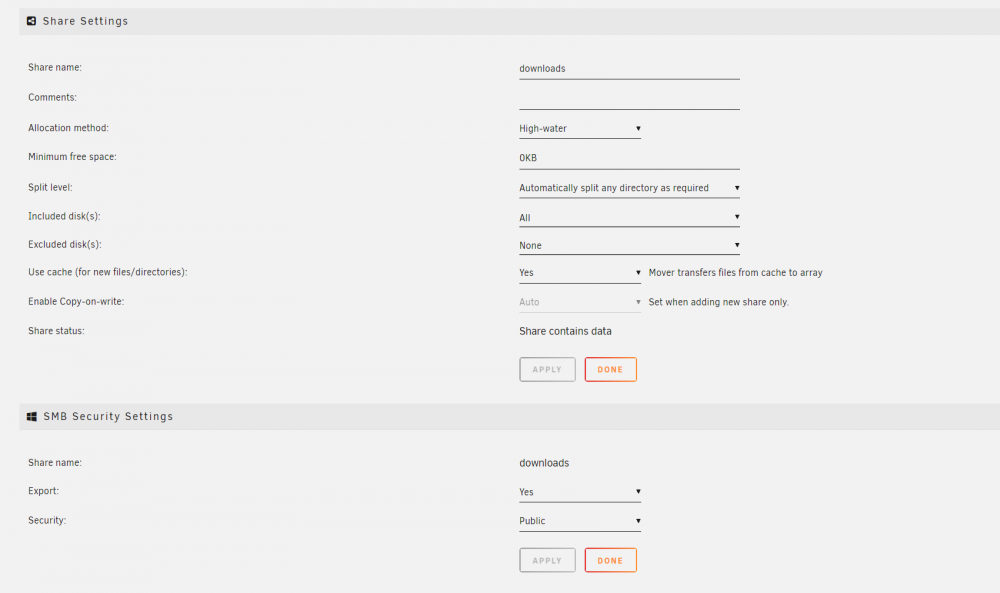Image resolution: width=1000 pixels, height=593 pixels.
Task: Click the Share Settings heading text
Action: point(85,21)
